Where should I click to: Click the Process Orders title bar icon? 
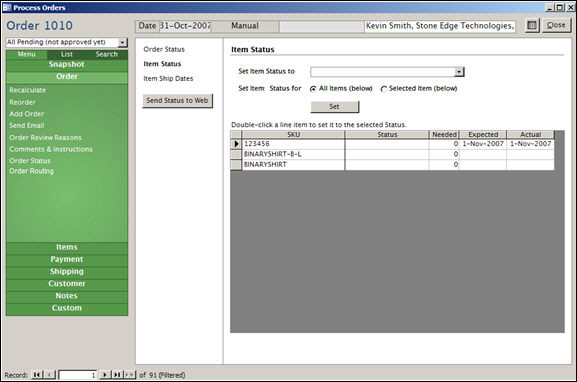7,7
